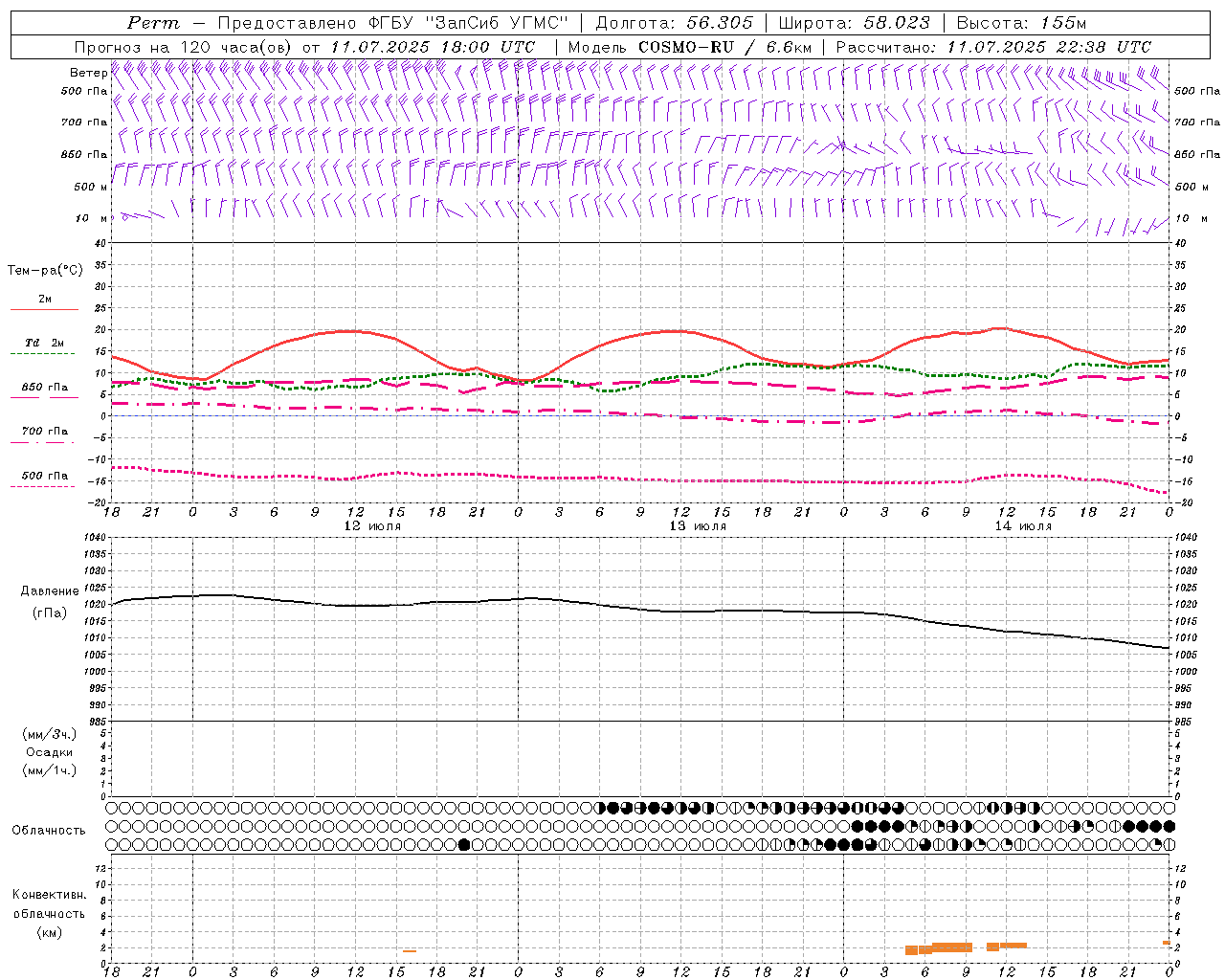Click the '(гПа)' unit label under Давление

tap(50, 612)
